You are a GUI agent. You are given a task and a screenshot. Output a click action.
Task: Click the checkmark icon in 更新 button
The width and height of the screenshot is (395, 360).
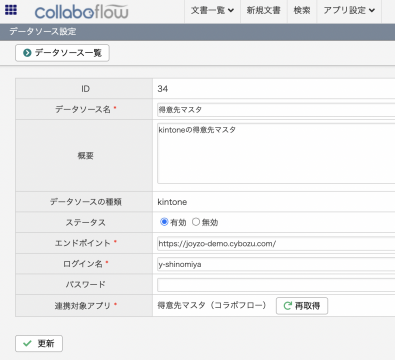pyautogui.click(x=27, y=343)
